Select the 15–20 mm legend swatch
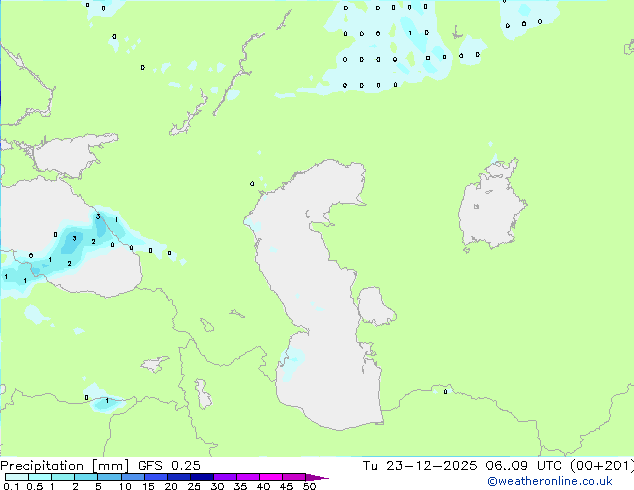This screenshot has height=490, width=634. pyautogui.click(x=156, y=477)
